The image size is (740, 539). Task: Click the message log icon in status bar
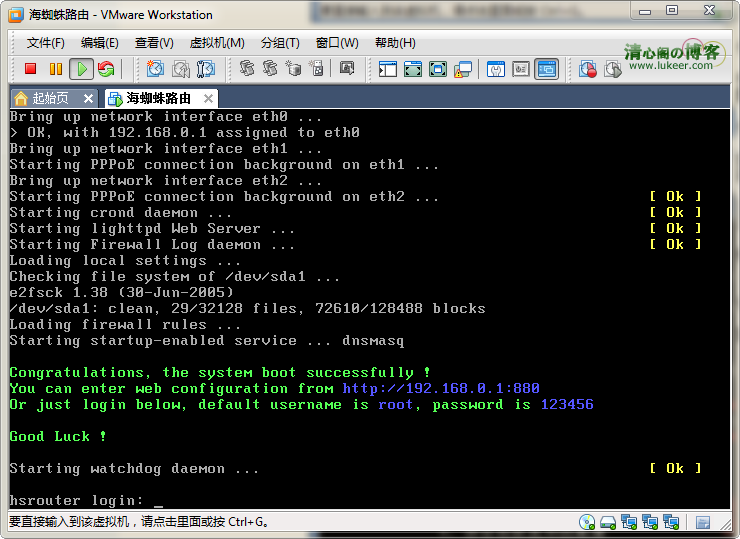click(703, 522)
